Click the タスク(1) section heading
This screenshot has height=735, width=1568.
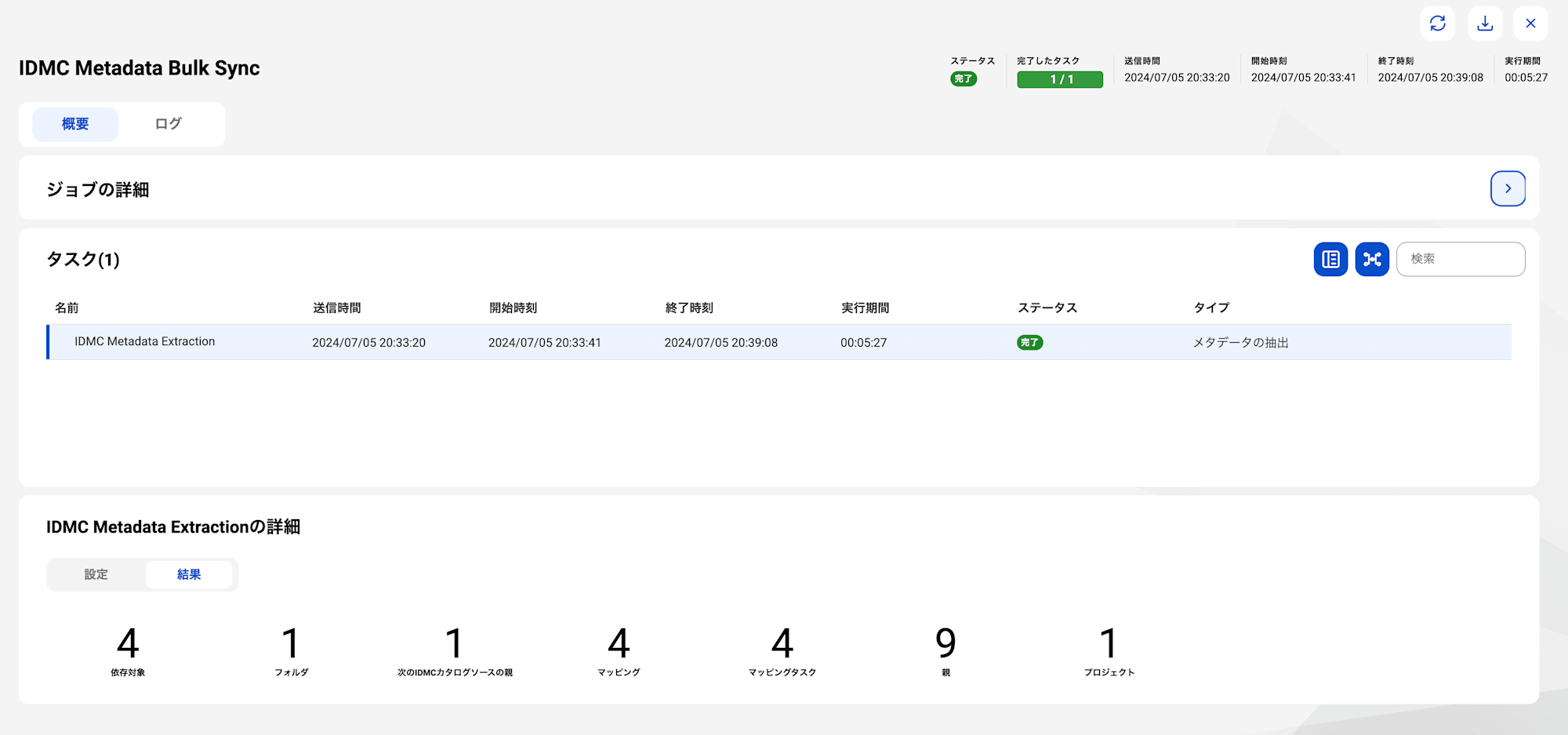83,259
